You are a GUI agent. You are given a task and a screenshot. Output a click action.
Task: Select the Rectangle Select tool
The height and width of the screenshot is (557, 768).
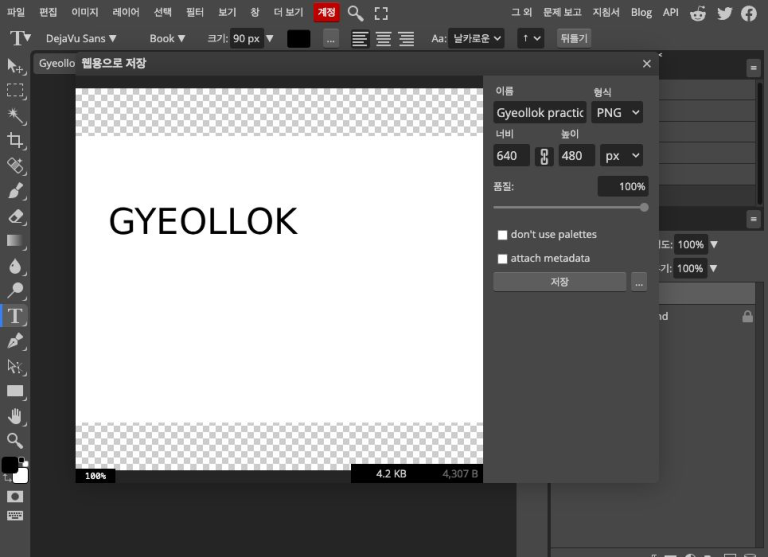pos(15,91)
